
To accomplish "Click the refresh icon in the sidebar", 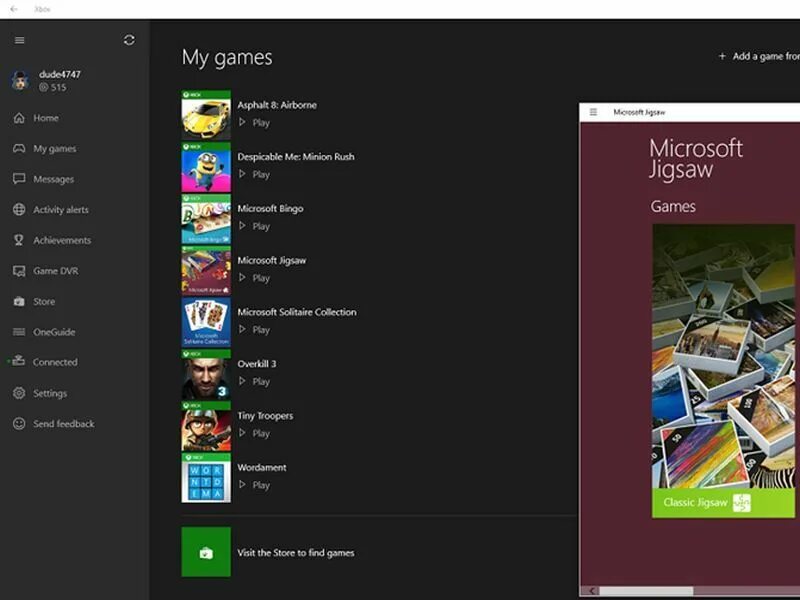I will pyautogui.click(x=129, y=40).
